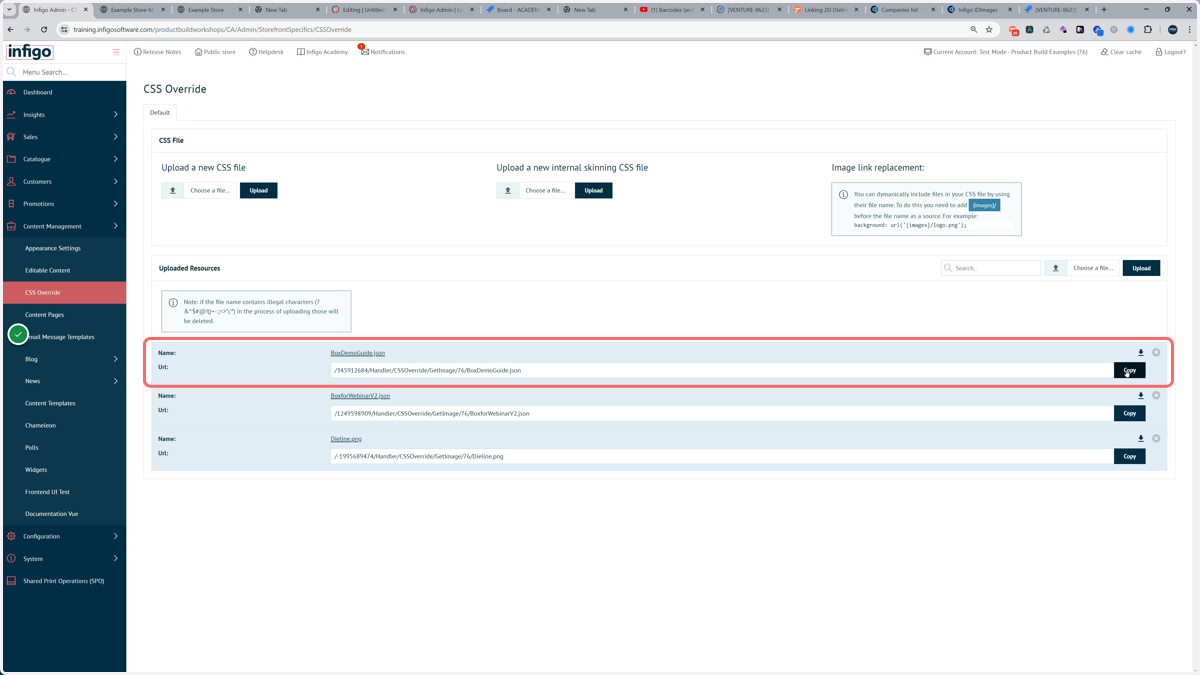The width and height of the screenshot is (1200, 675).
Task: Click the Insights chart icon
Action: (x=12, y=115)
